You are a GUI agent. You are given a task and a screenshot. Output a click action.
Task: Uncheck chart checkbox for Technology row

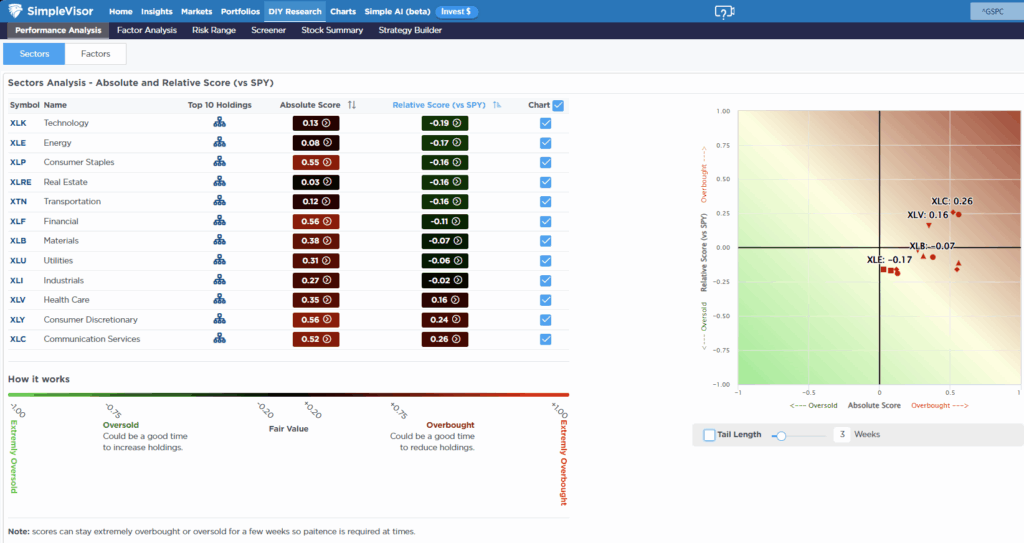click(x=546, y=123)
